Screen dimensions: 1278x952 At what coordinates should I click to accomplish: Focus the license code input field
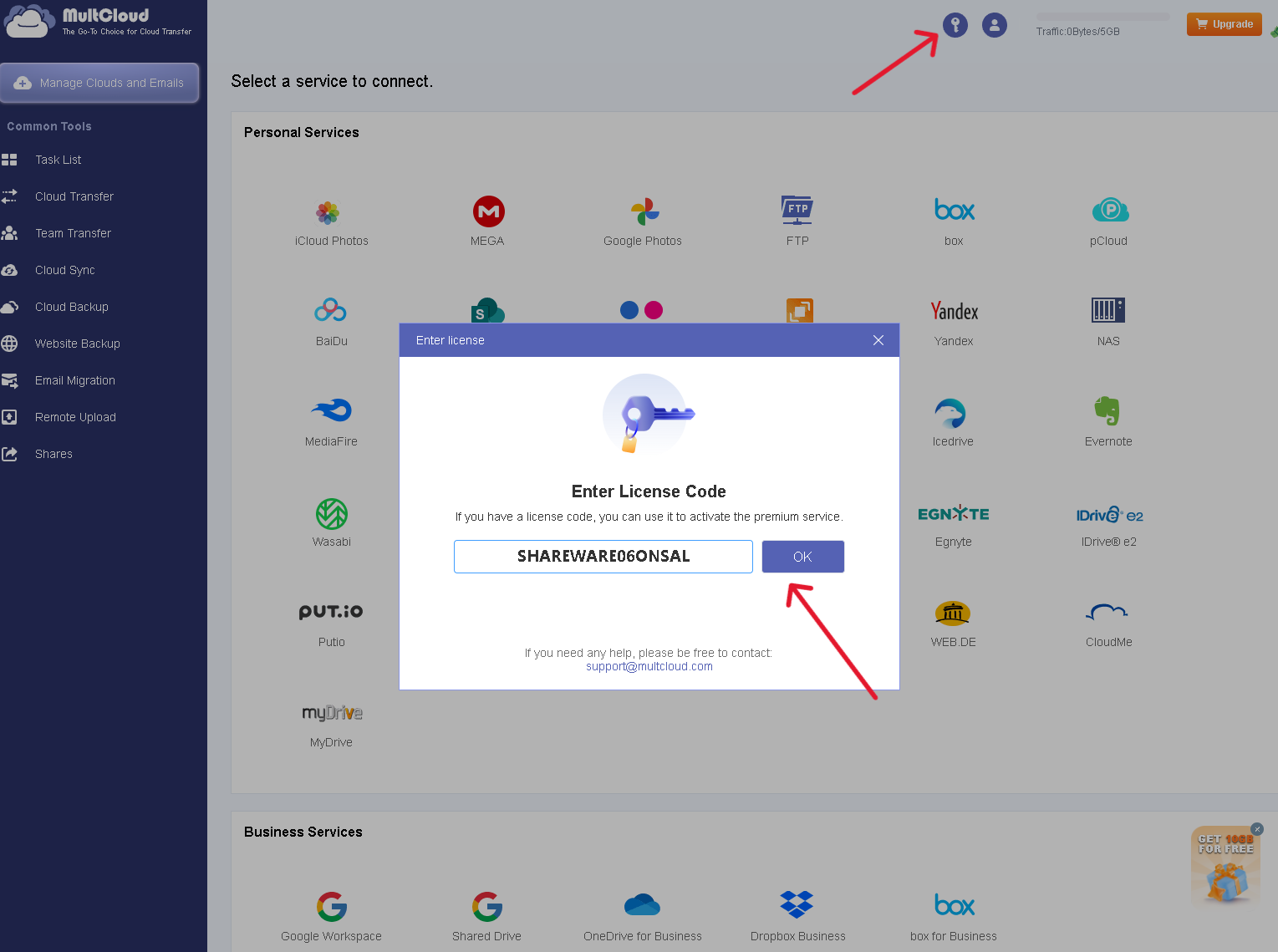click(x=603, y=557)
